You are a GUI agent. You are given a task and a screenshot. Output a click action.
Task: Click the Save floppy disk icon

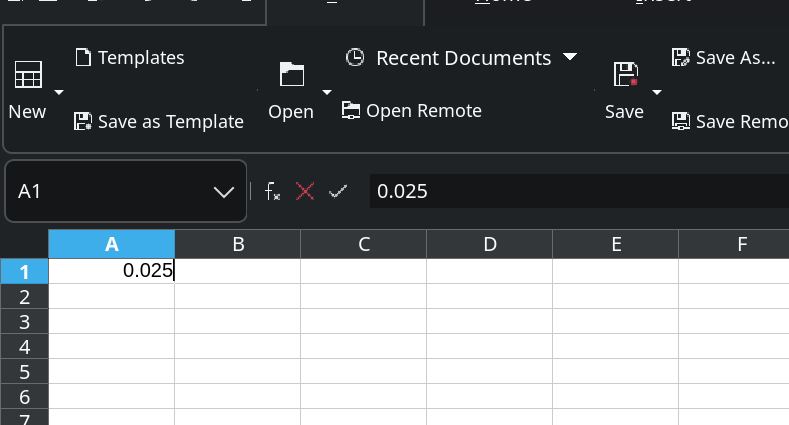pos(625,75)
